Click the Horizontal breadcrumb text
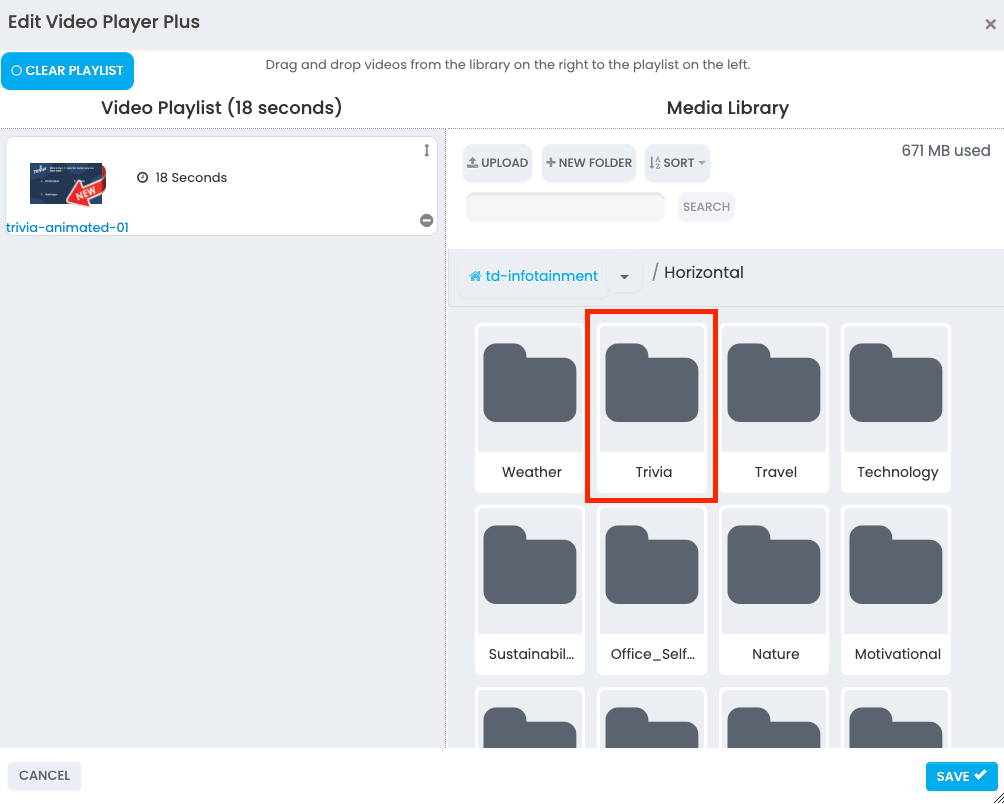 (x=704, y=273)
